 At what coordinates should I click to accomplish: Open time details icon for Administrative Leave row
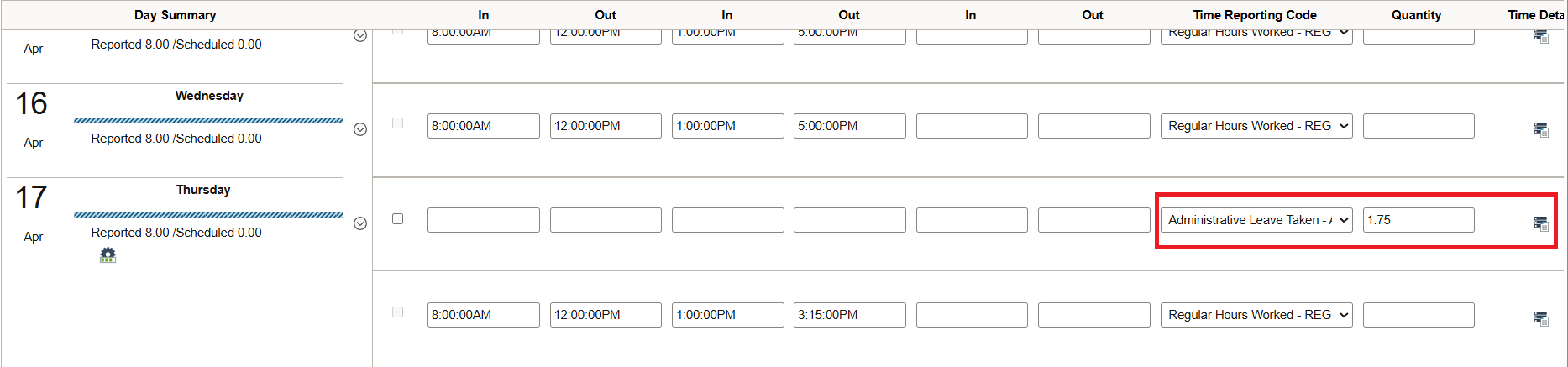click(1540, 223)
